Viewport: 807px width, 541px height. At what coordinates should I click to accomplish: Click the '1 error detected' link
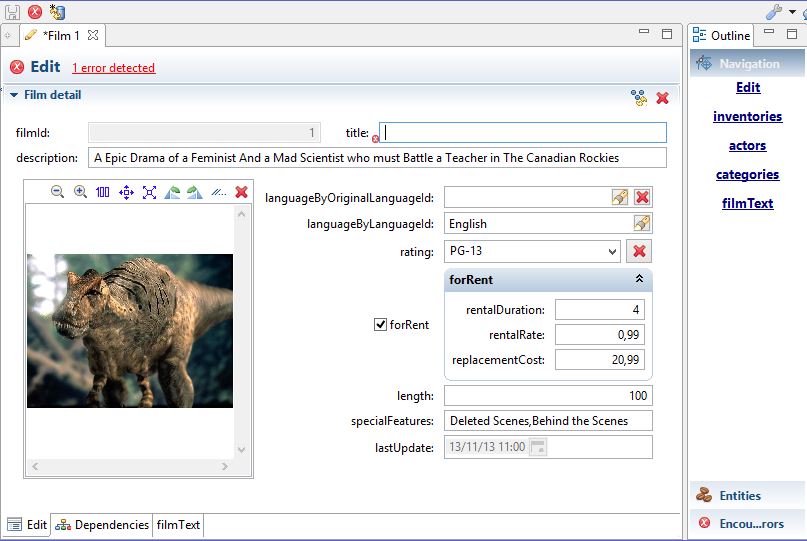tap(113, 68)
